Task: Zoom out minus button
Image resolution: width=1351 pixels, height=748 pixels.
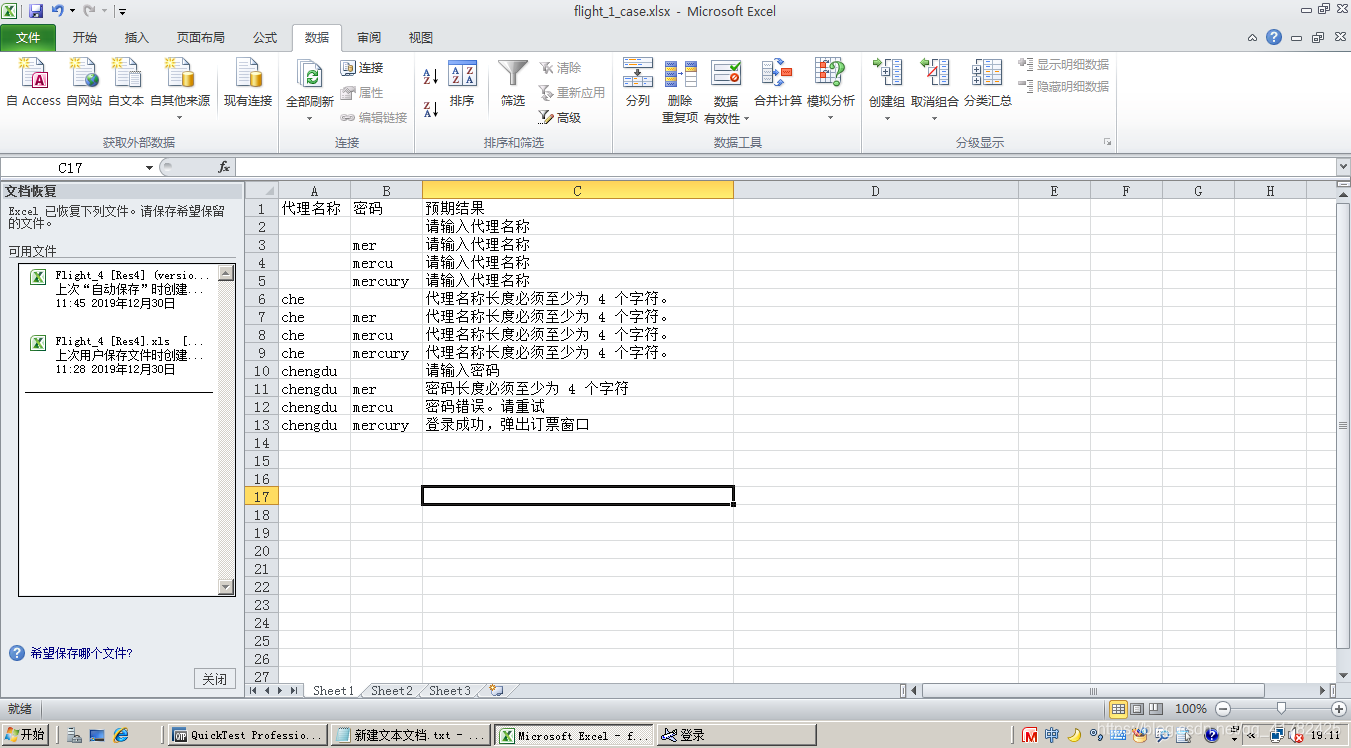Action: pyautogui.click(x=1224, y=709)
